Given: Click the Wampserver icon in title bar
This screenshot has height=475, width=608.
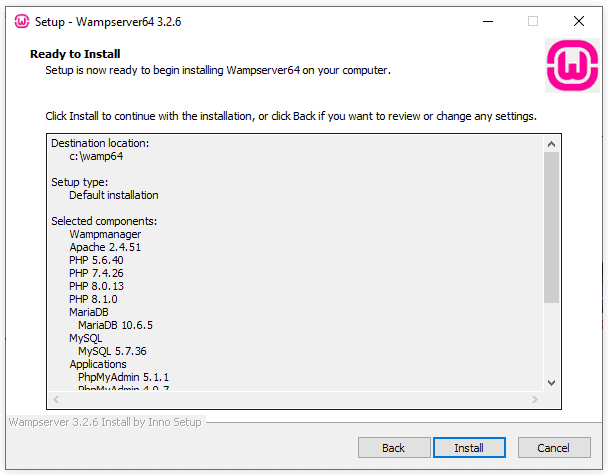Looking at the screenshot, I should (21, 21).
